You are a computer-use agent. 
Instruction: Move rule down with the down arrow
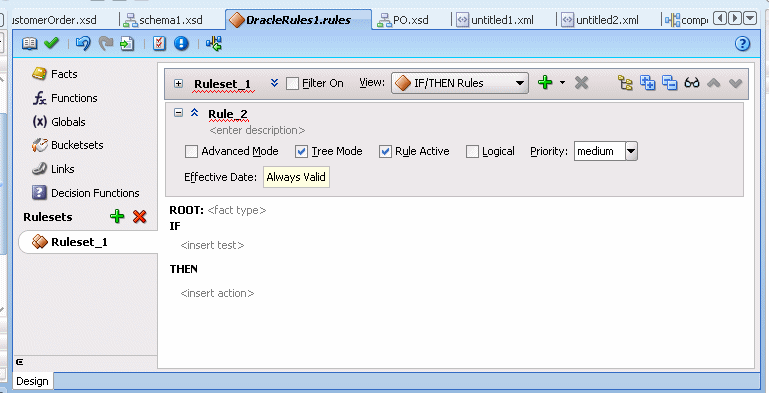pyautogui.click(x=735, y=83)
